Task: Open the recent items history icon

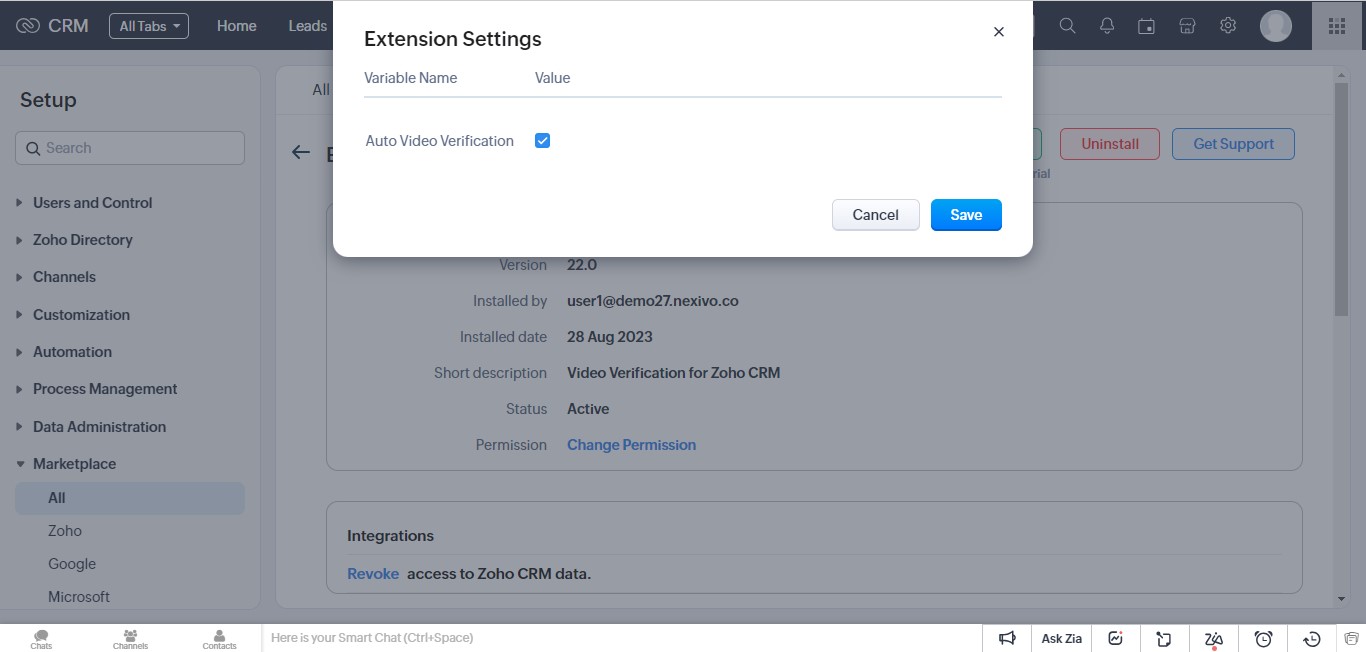Action: (1312, 638)
